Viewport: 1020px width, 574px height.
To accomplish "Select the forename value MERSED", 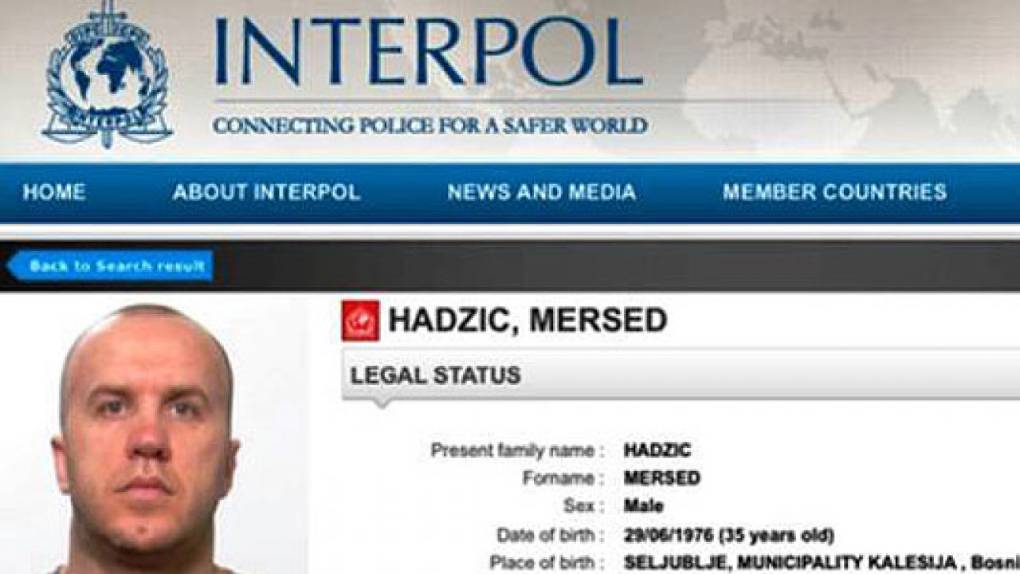I will tap(662, 478).
